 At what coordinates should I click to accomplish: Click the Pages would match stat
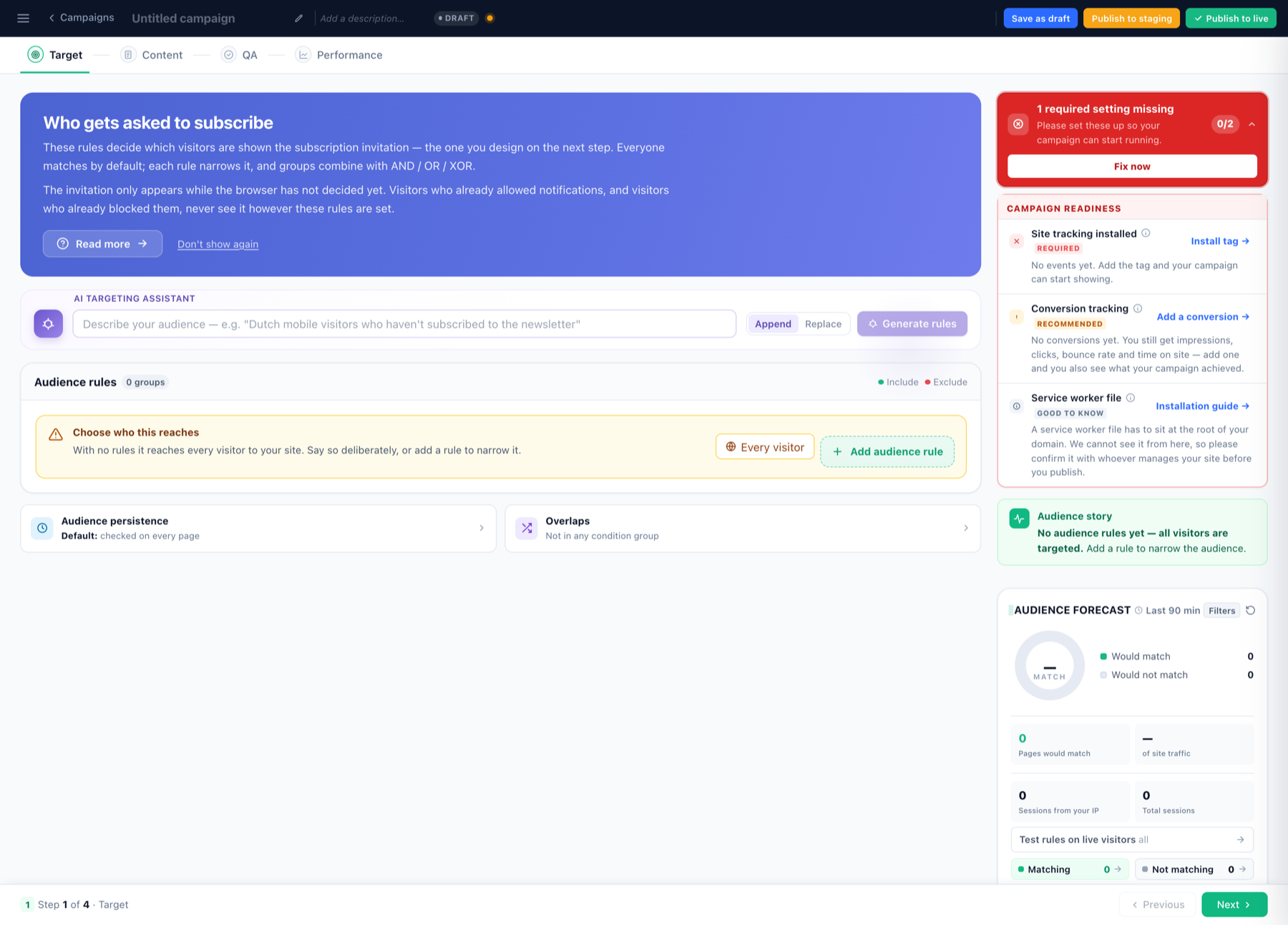pos(1070,744)
